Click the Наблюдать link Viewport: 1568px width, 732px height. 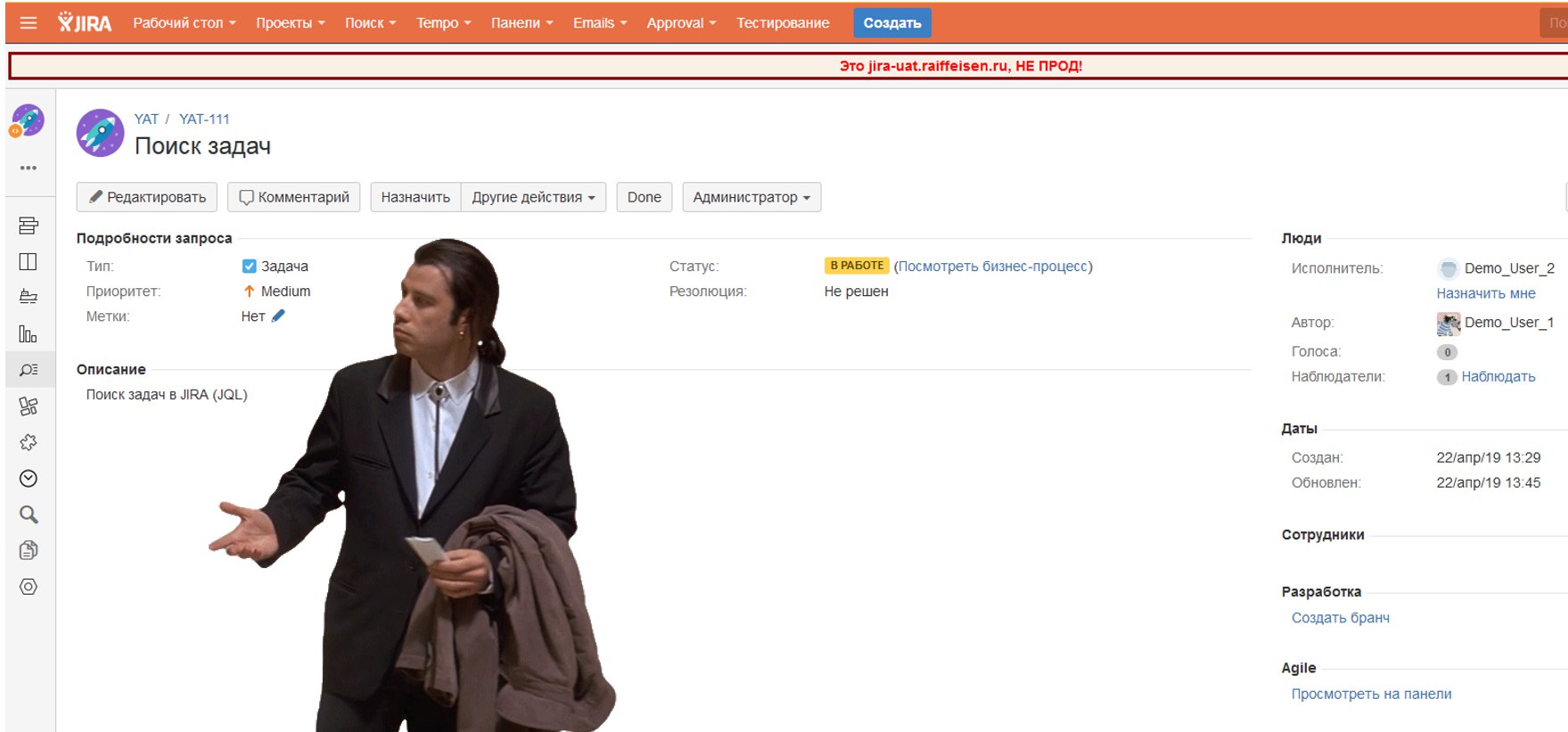[1498, 376]
